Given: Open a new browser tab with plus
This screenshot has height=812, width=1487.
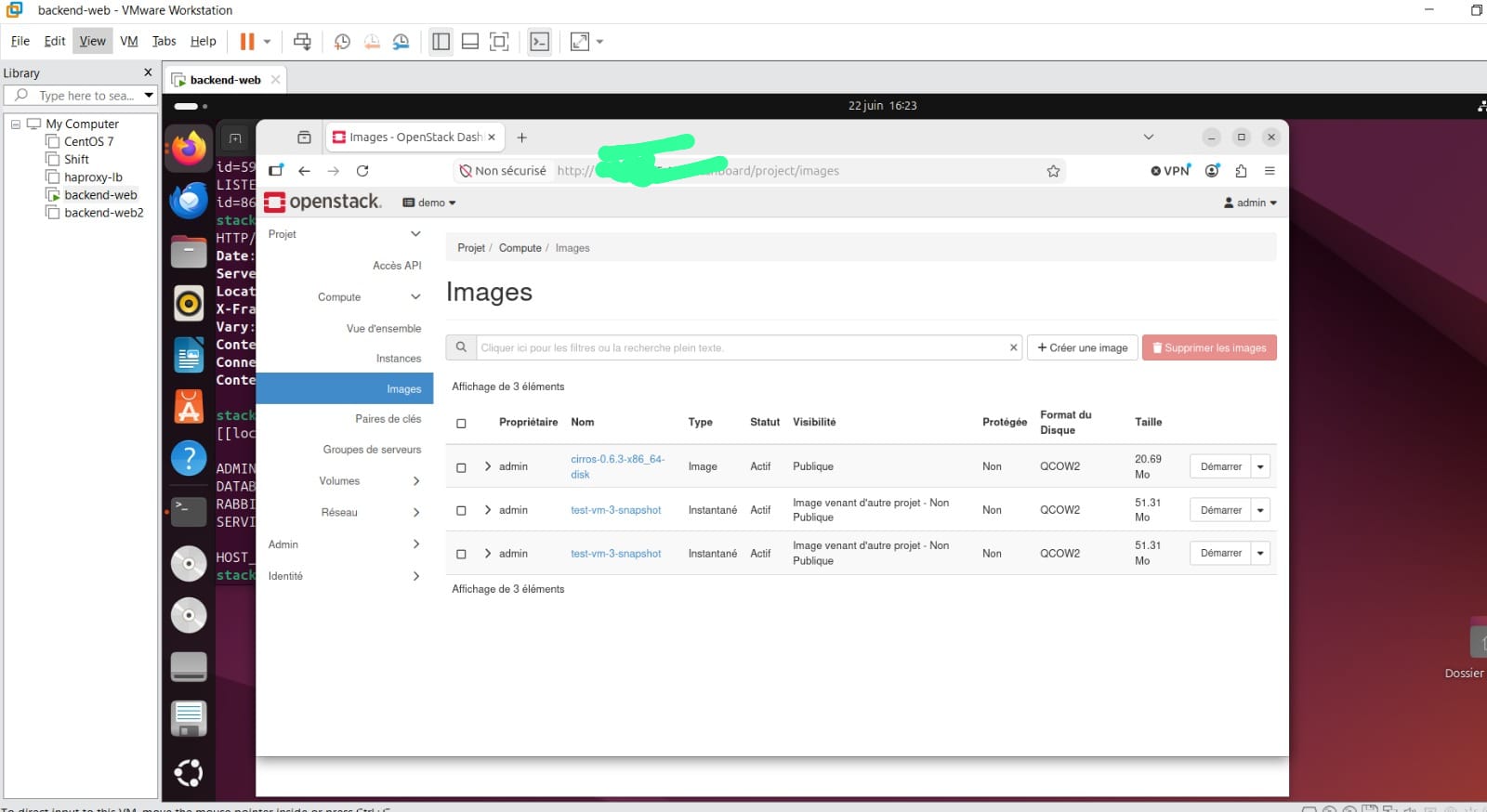Looking at the screenshot, I should [521, 138].
